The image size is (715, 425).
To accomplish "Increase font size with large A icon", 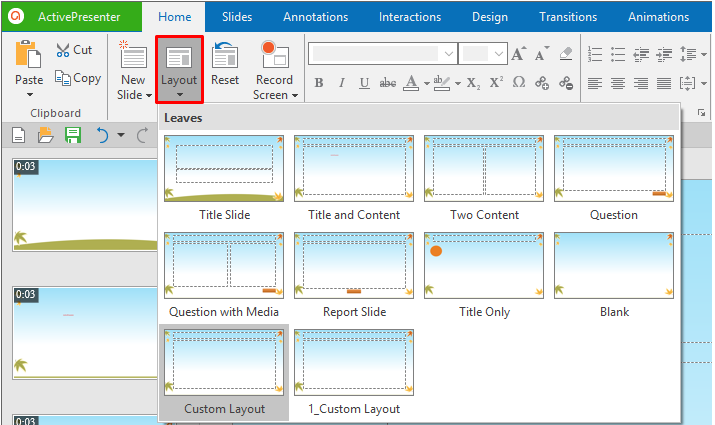I will [x=518, y=54].
